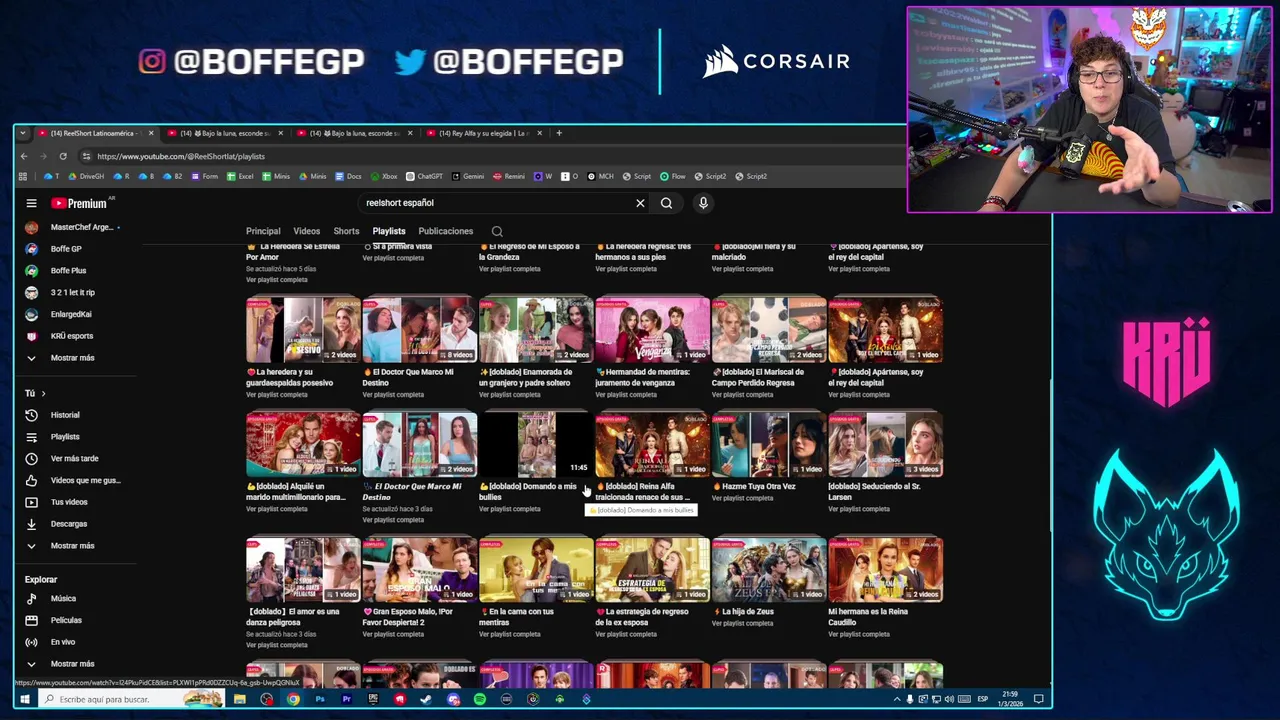This screenshot has height=720, width=1280.
Task: Open En la cama con tus mentiras thumbnail
Action: coord(536,570)
